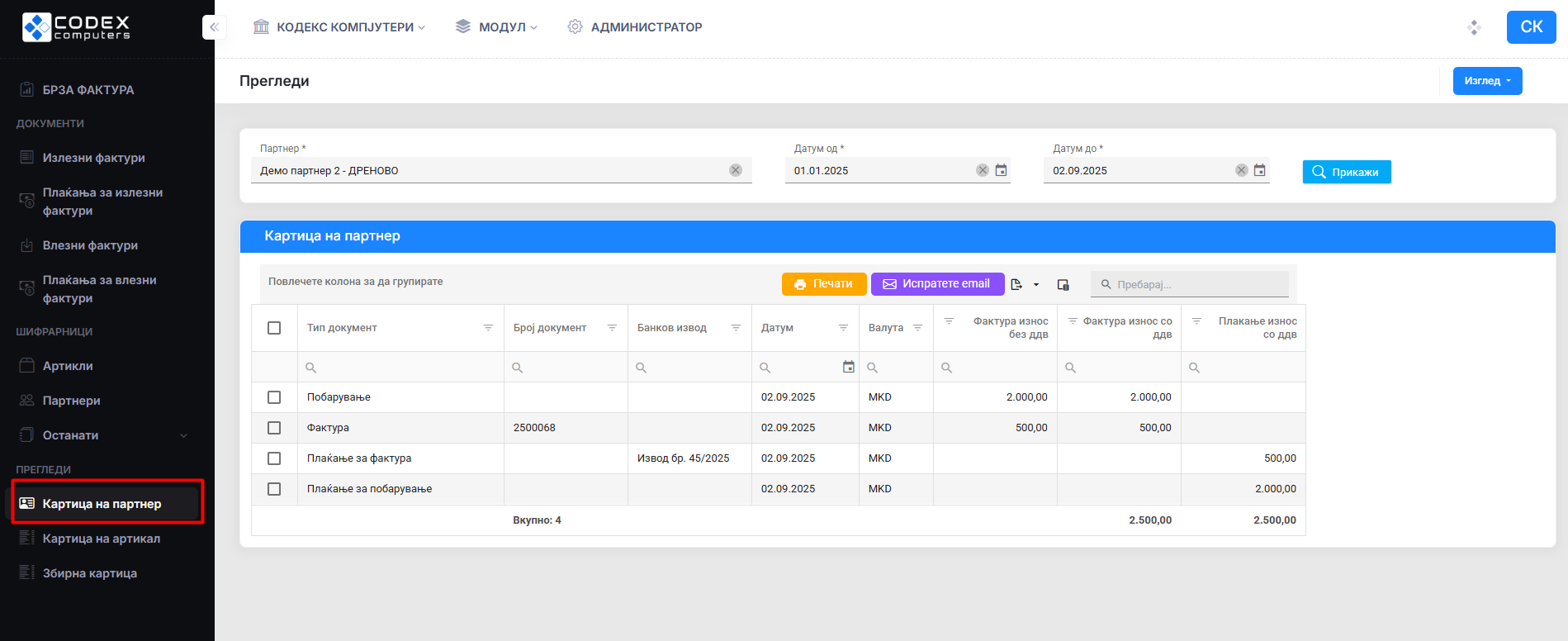Toggle the select-all header checkbox
Image resolution: width=1568 pixels, height=641 pixels.
[274, 328]
